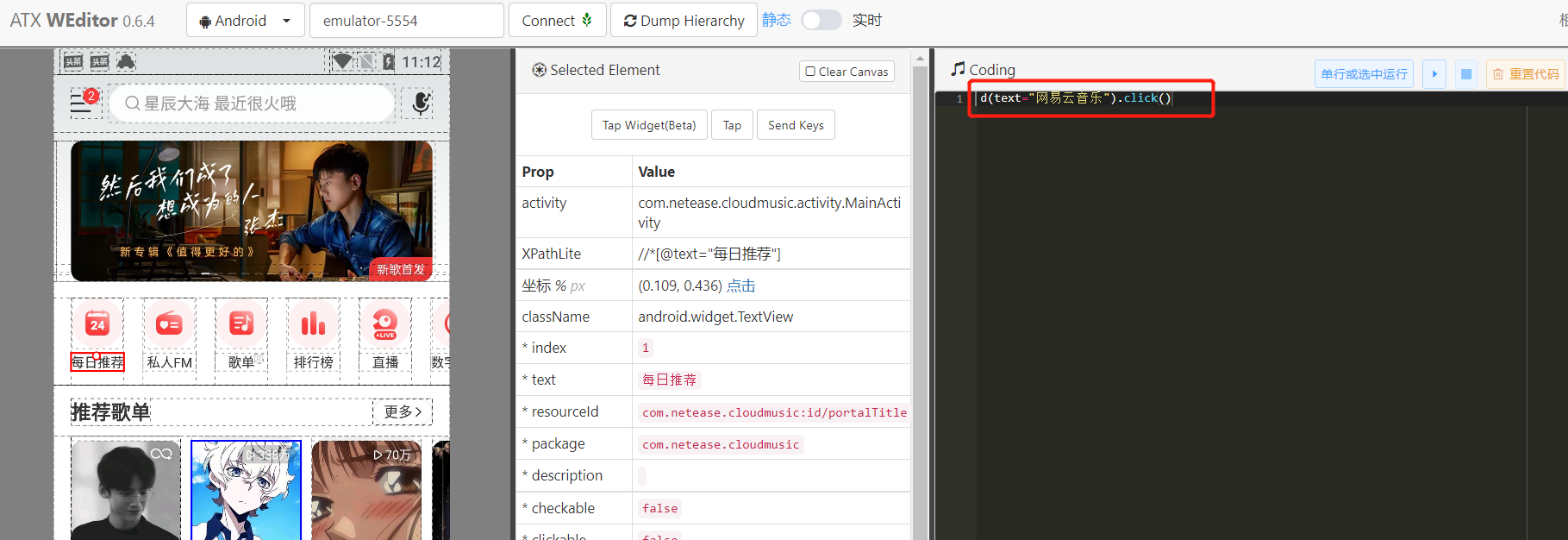Click the emulator-5554 device input field
The height and width of the screenshot is (540, 1568).
tap(407, 21)
